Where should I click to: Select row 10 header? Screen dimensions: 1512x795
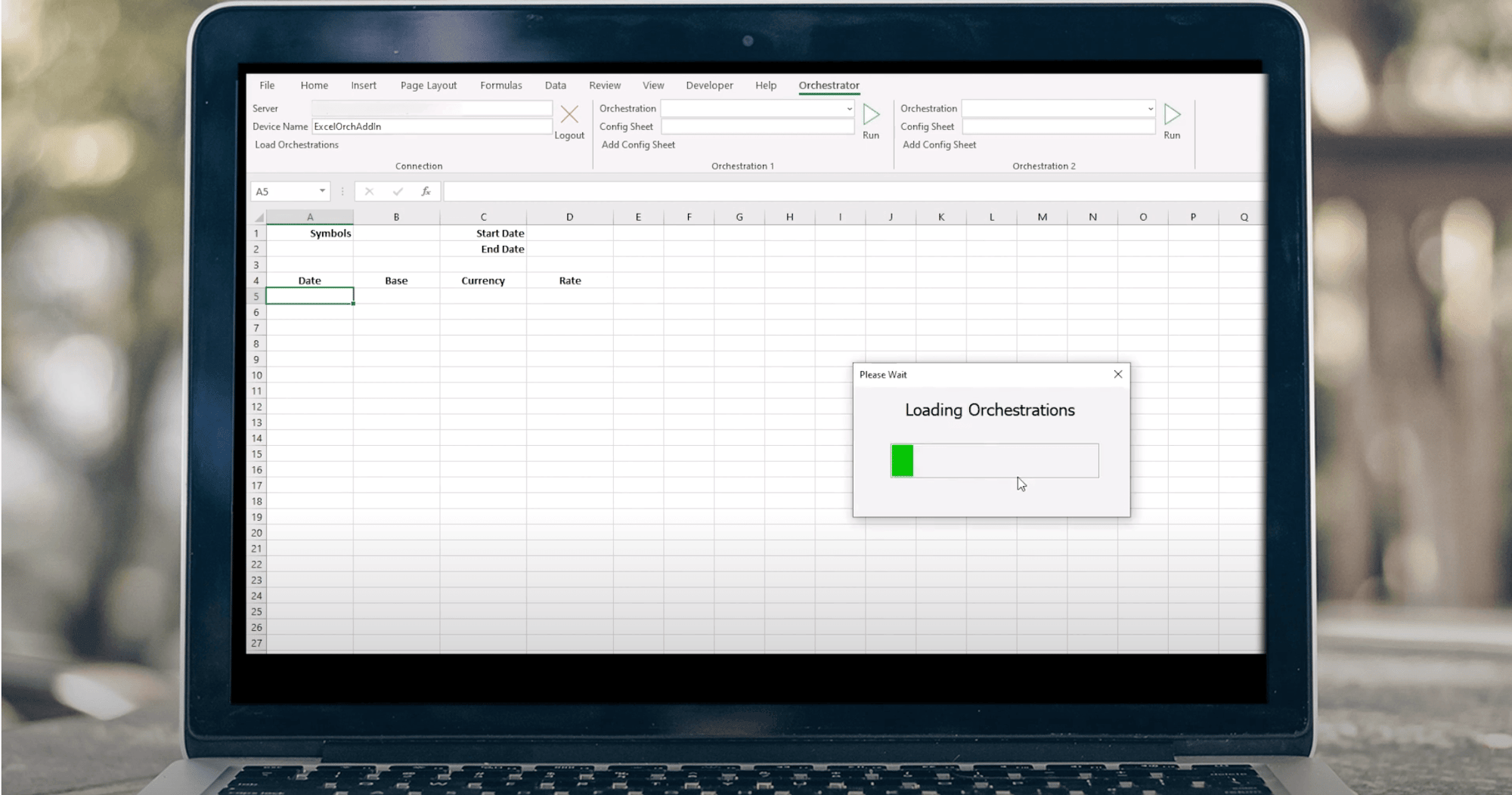pyautogui.click(x=256, y=375)
